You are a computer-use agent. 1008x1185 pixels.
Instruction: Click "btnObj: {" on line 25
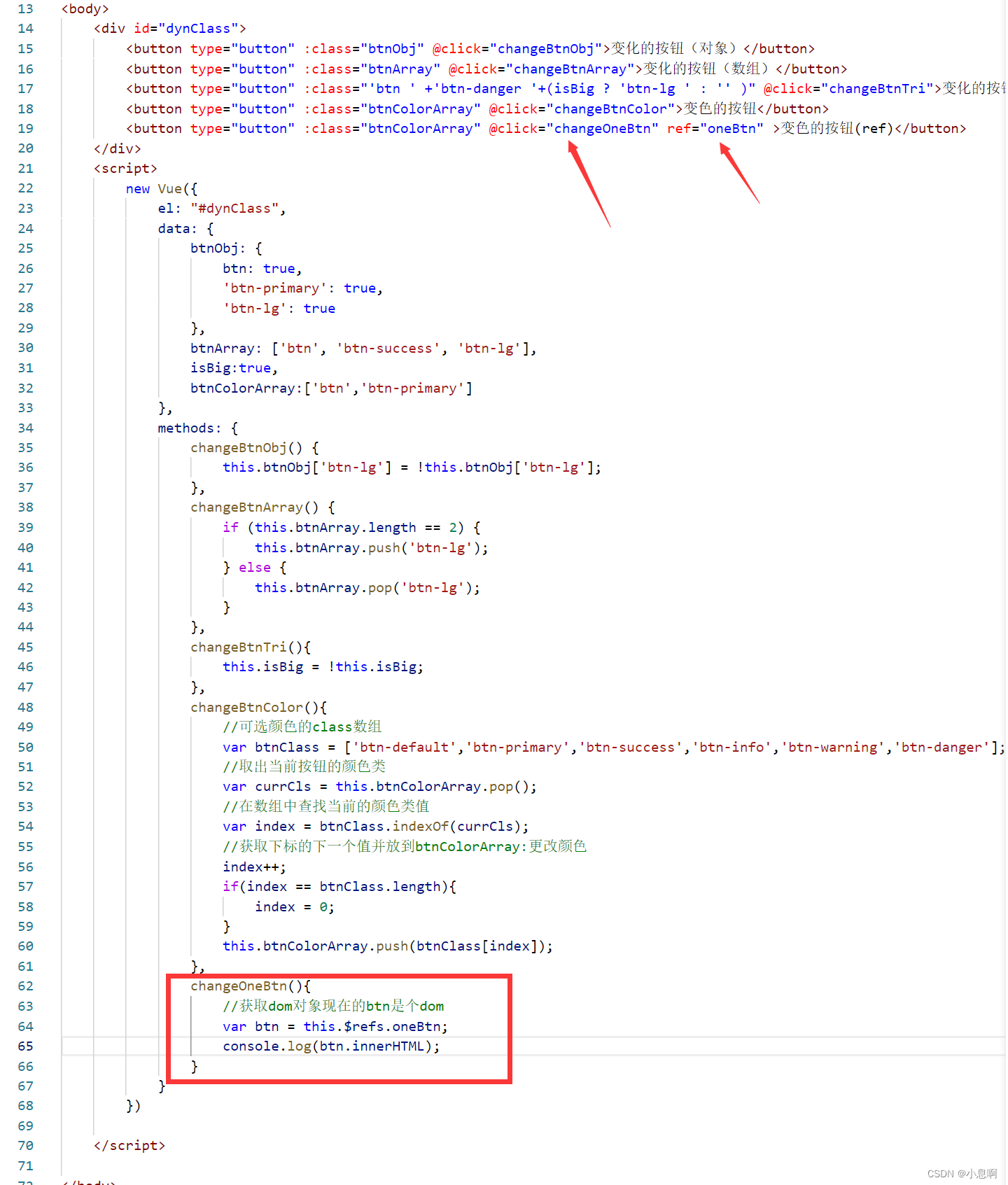coord(227,248)
